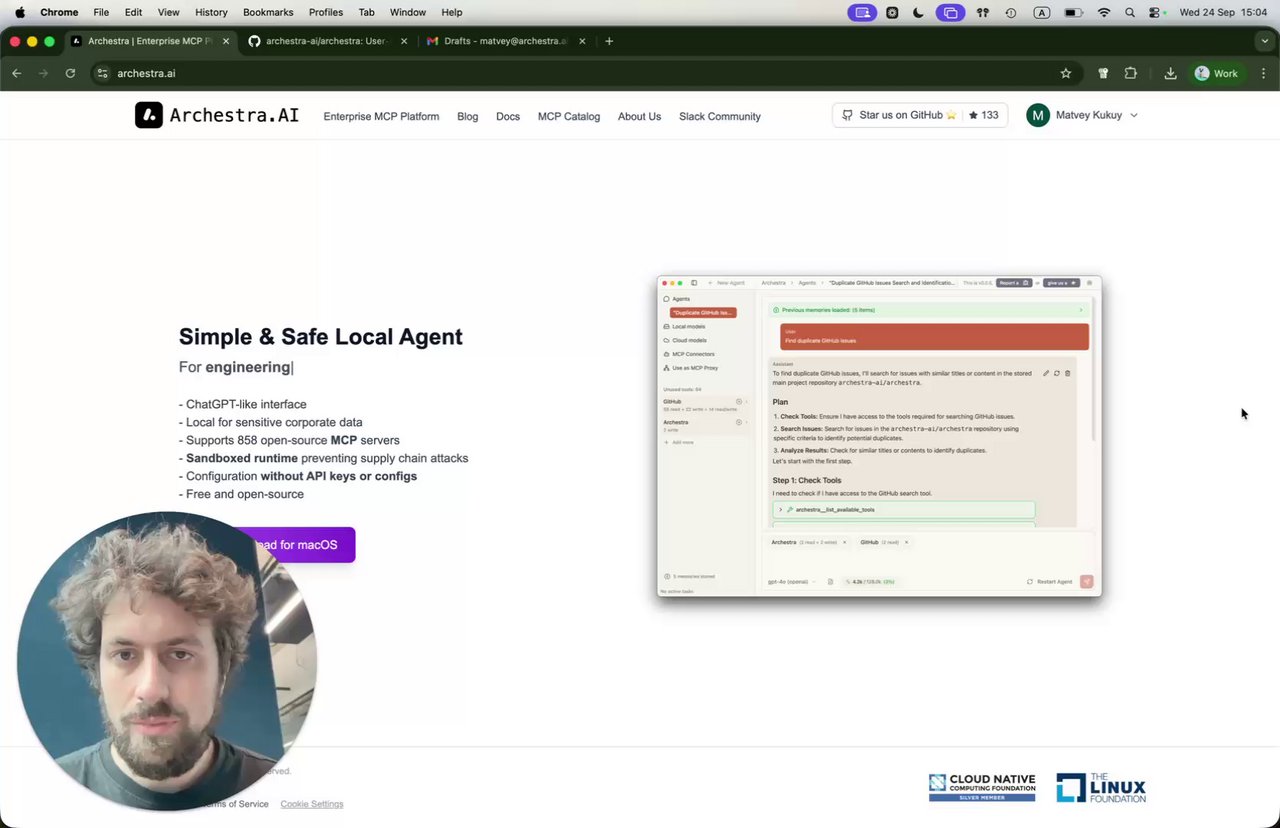Open Cookie Settings link in footer
The height and width of the screenshot is (828, 1280).
coord(312,804)
